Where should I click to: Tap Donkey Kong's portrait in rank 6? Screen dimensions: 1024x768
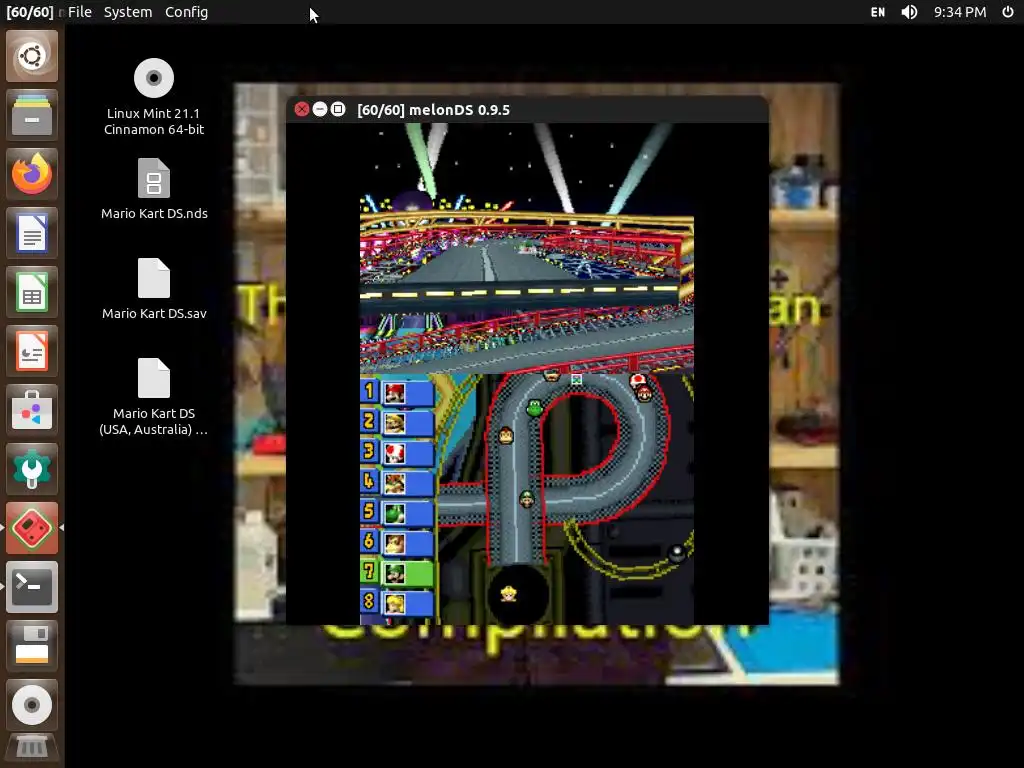395,543
